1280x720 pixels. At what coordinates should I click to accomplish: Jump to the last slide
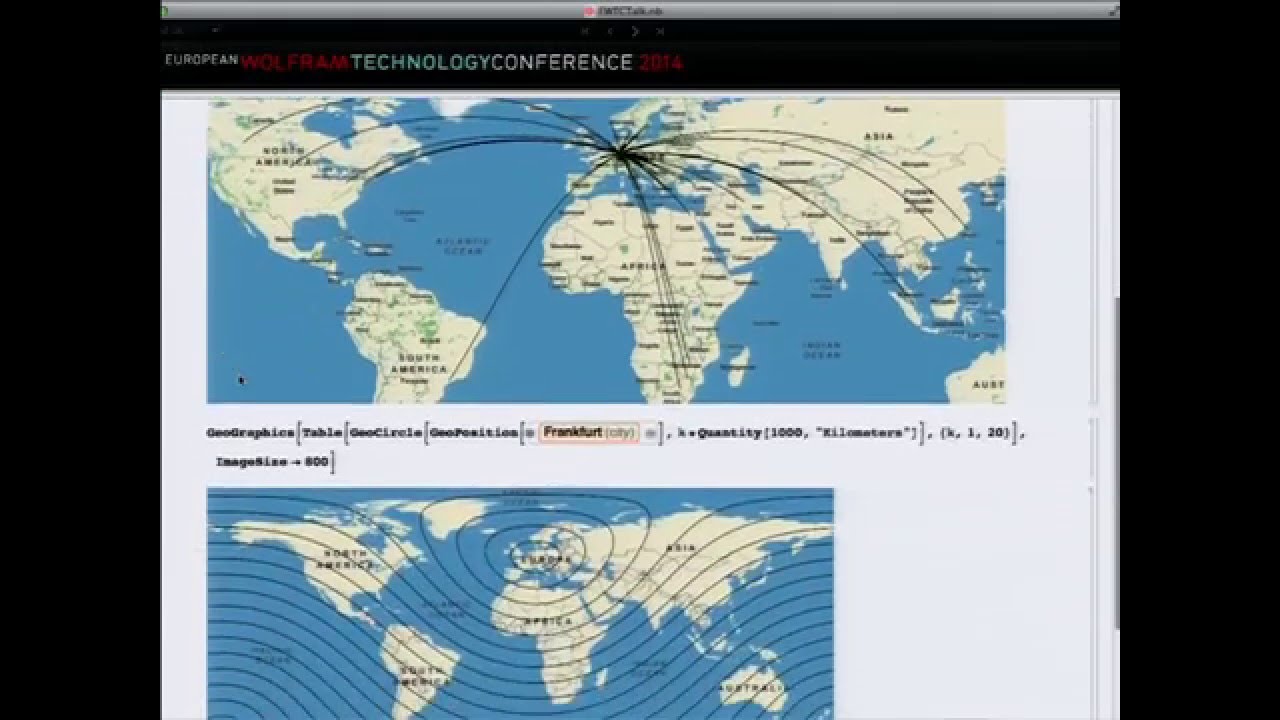660,32
